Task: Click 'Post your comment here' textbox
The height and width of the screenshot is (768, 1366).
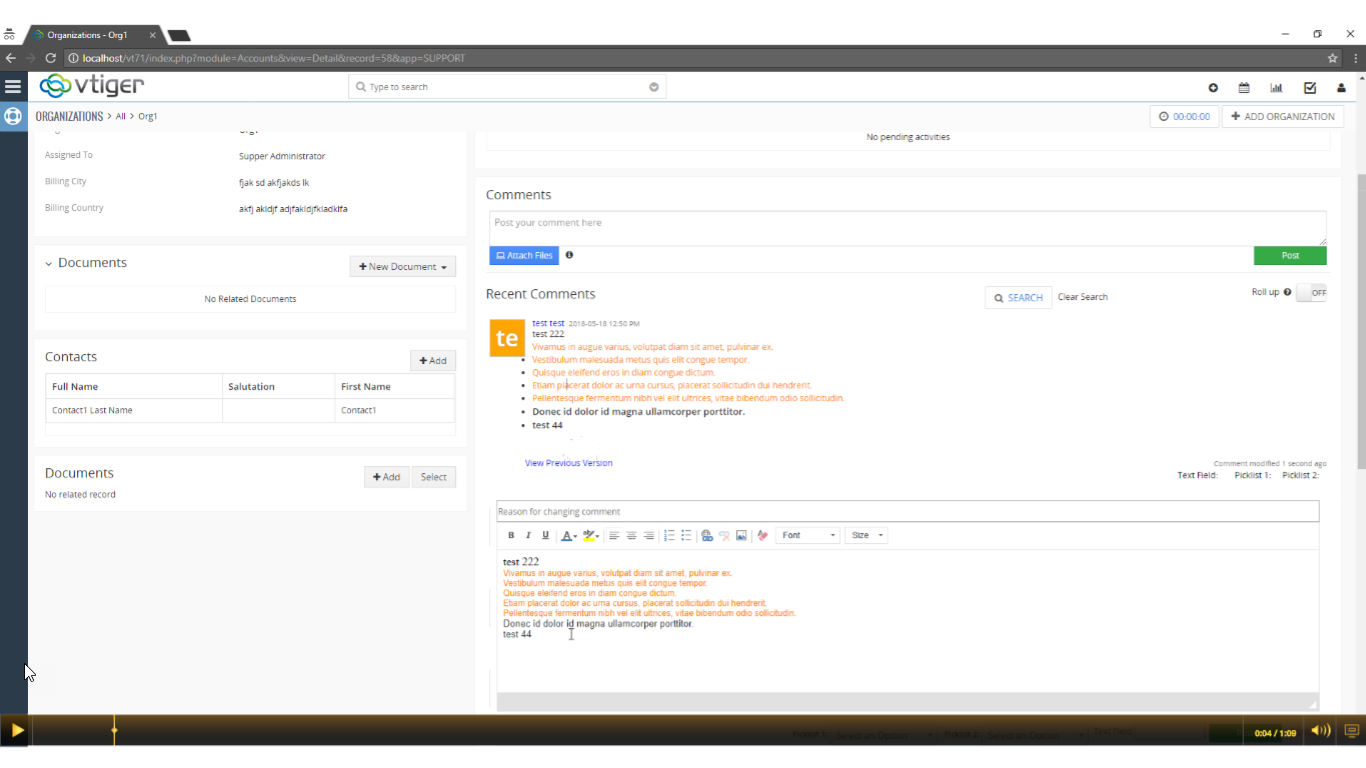Action: click(908, 228)
